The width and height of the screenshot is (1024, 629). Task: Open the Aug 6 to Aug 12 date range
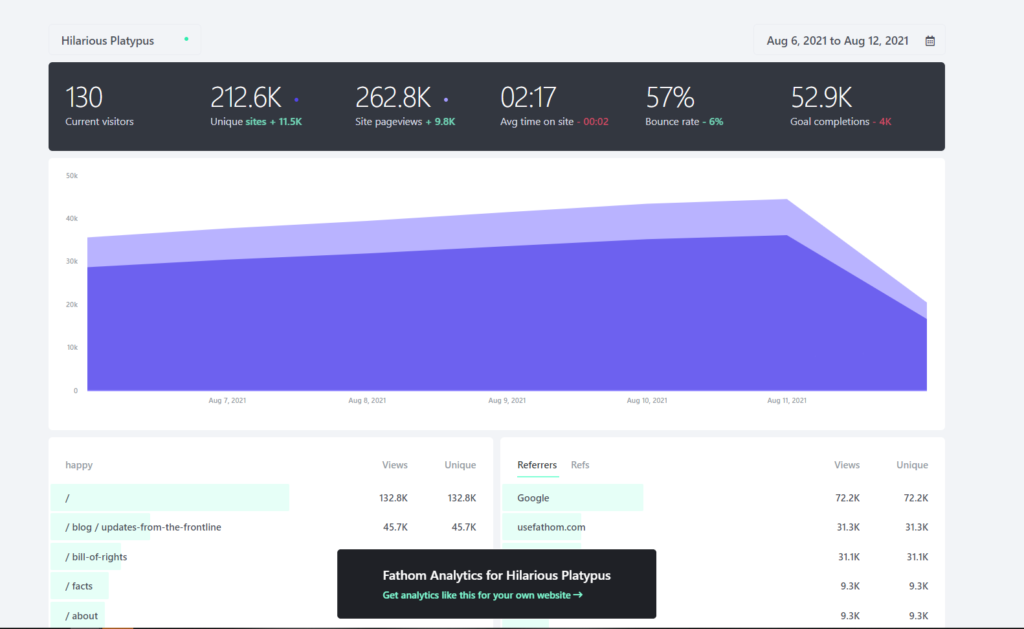[838, 41]
